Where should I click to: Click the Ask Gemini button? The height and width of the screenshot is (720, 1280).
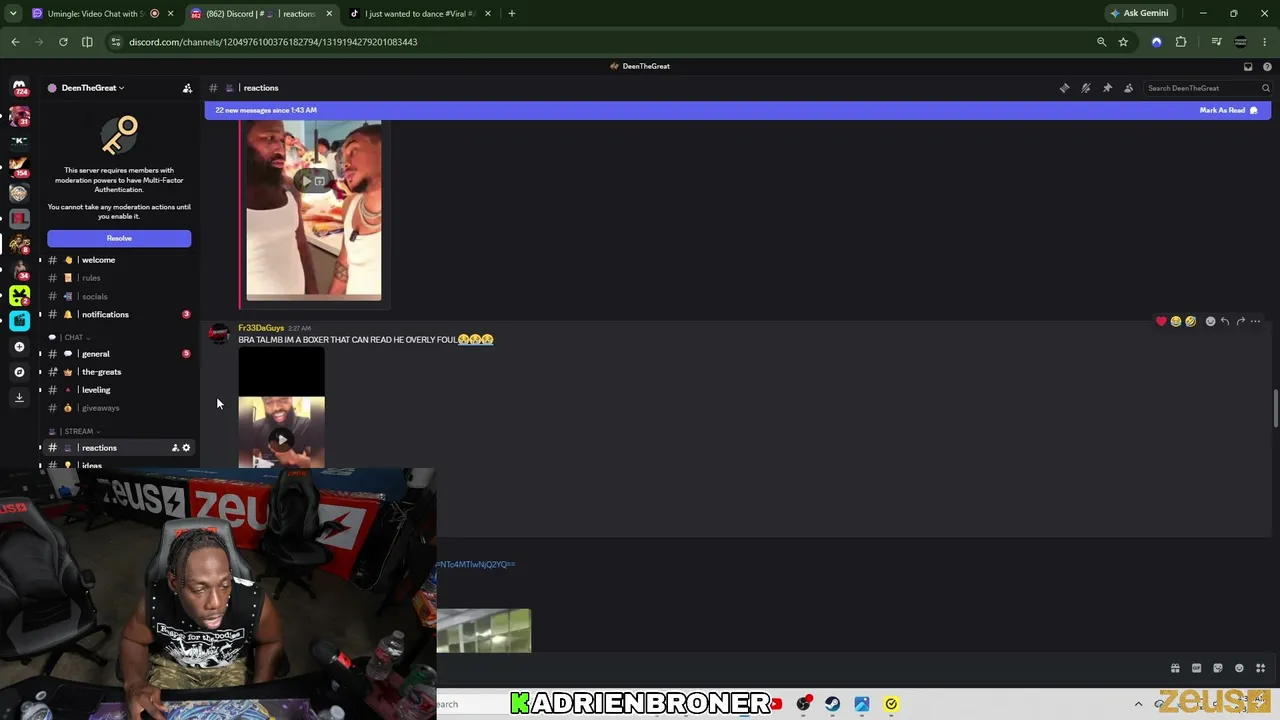click(1139, 13)
